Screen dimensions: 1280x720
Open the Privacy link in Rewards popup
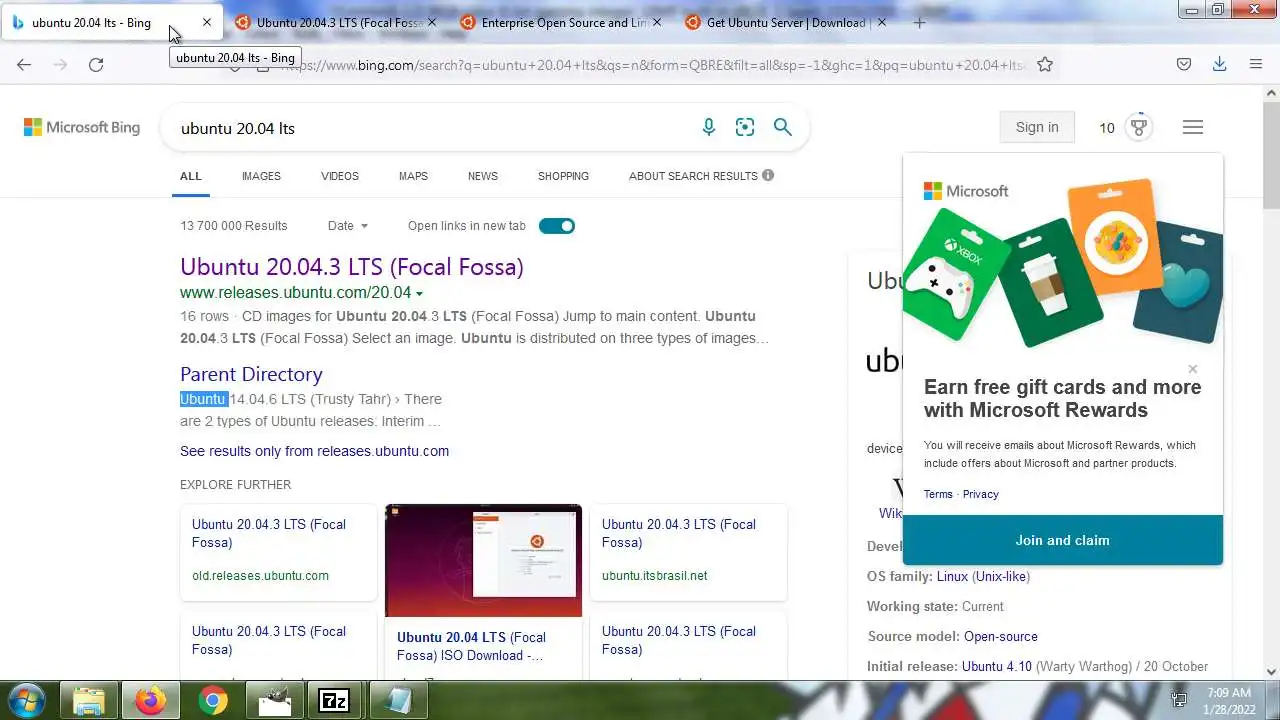point(980,494)
